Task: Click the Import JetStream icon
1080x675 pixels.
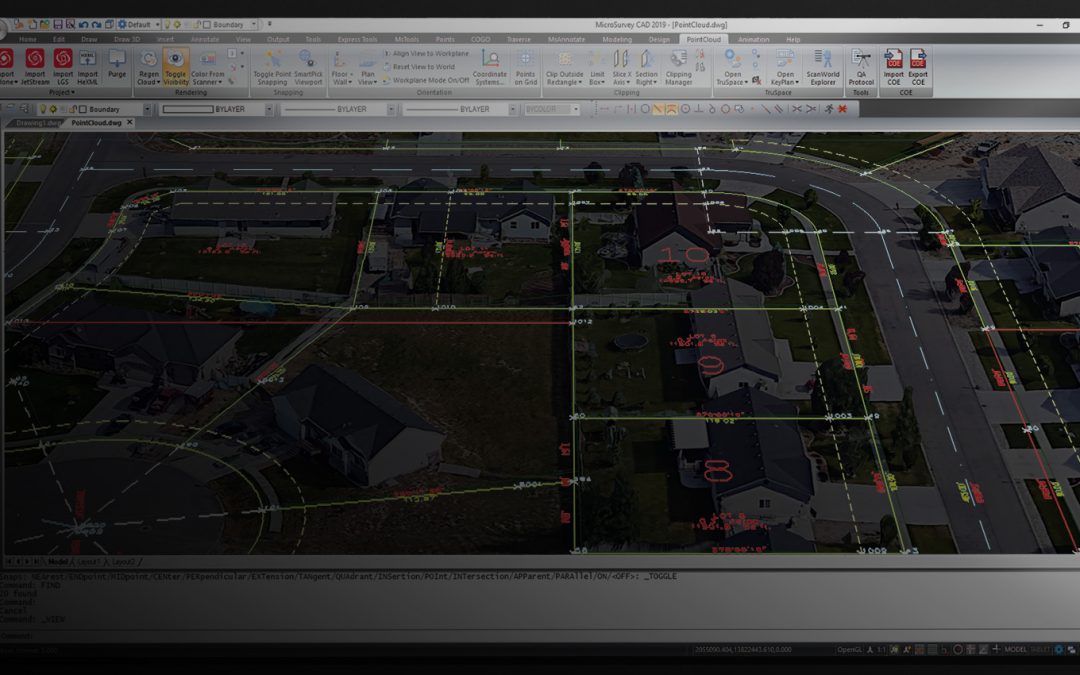Action: 35,64
